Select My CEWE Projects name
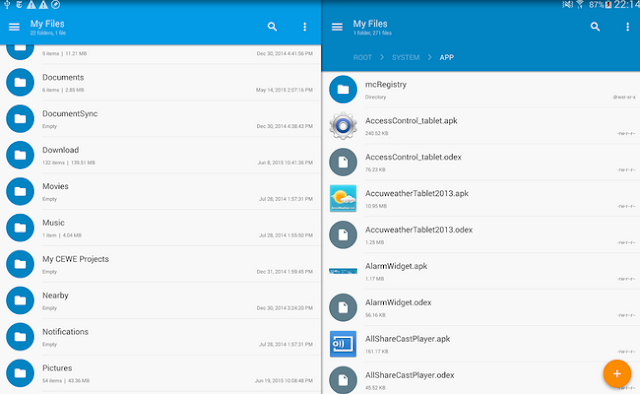 click(76, 259)
